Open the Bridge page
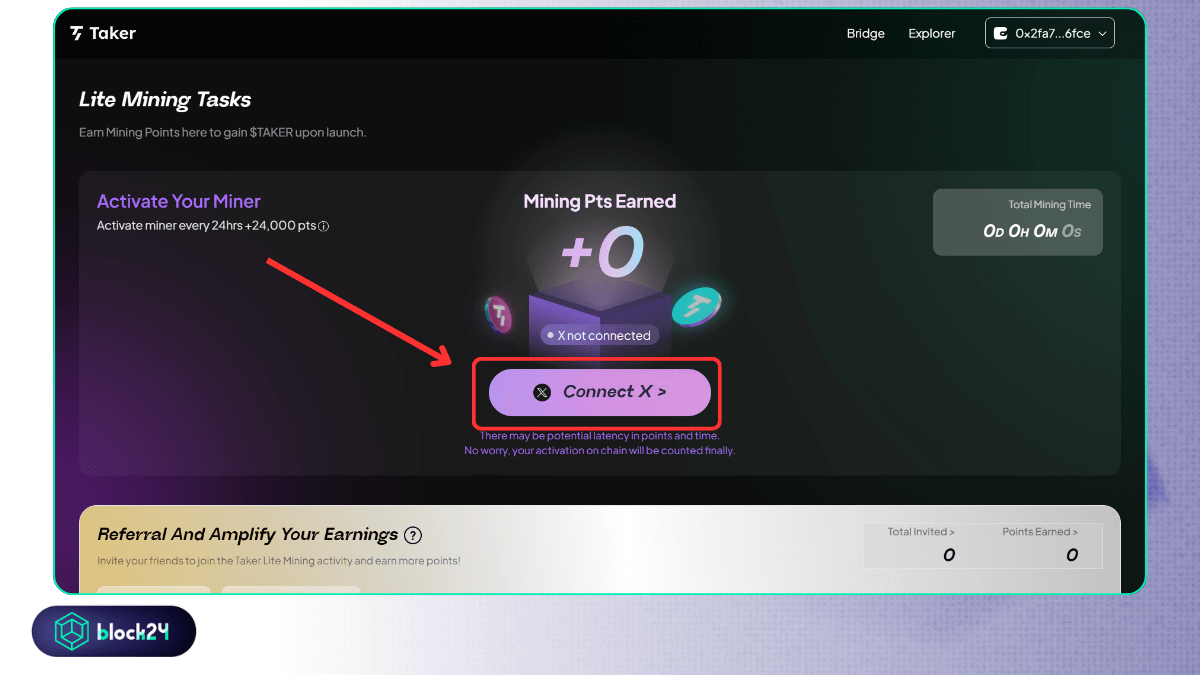Screen dimensions: 1200x675 [866, 33]
